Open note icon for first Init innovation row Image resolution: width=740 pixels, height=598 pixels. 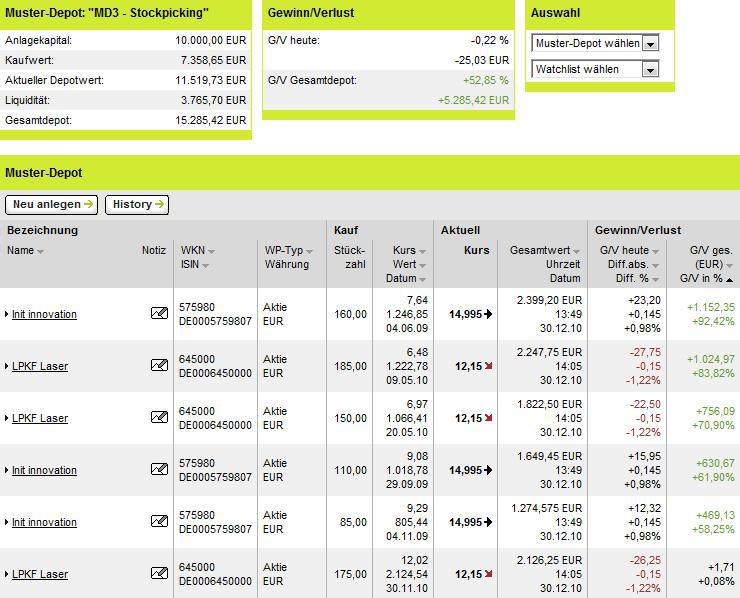pyautogui.click(x=159, y=313)
